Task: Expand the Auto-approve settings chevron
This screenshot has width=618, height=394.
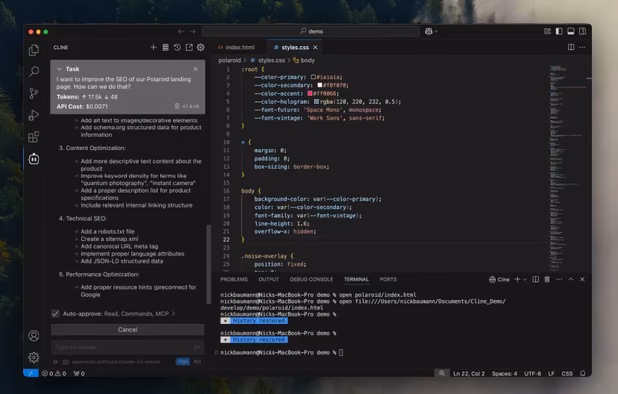Action: (173, 314)
